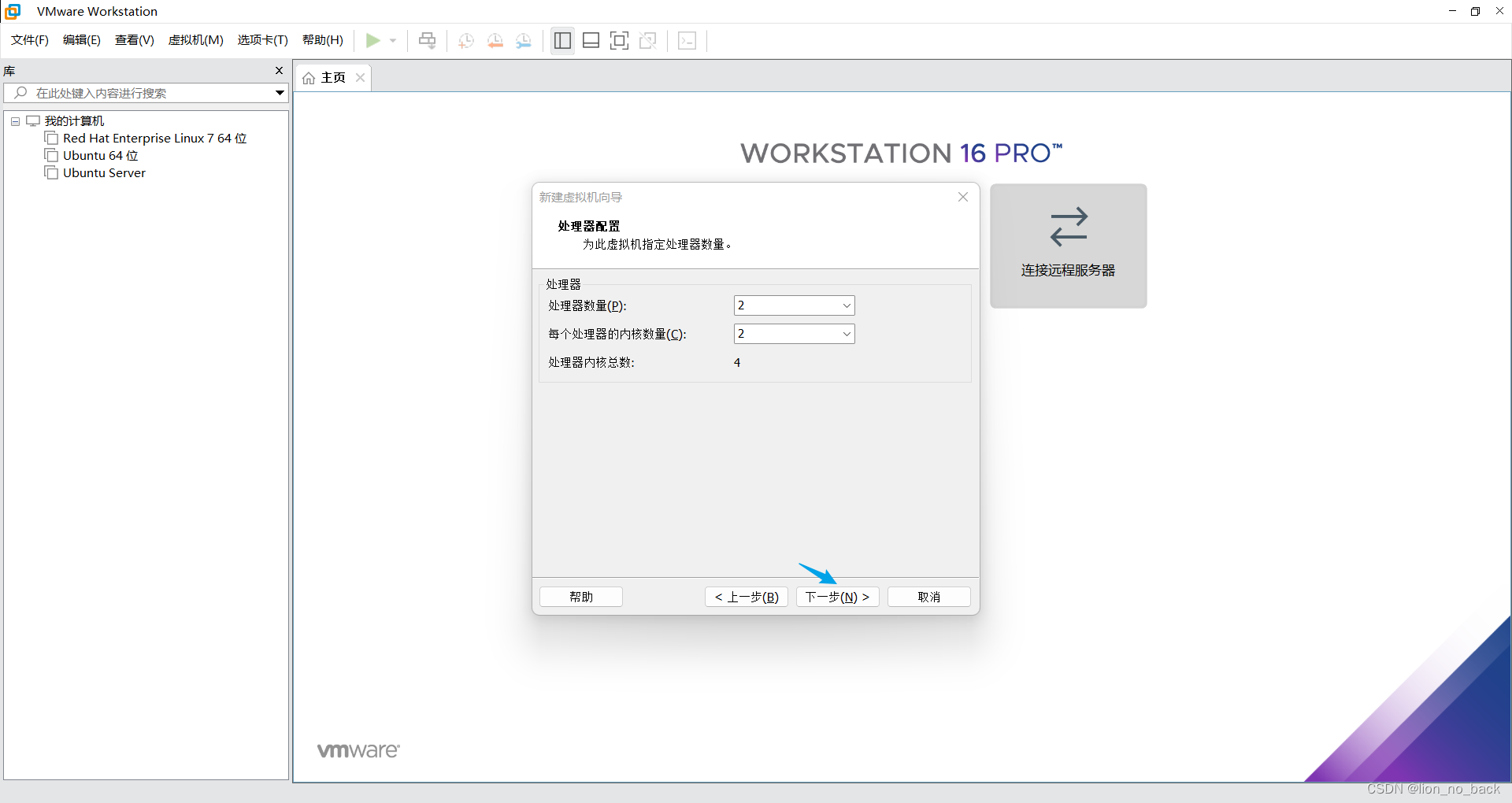Click the library search input field

tap(146, 93)
